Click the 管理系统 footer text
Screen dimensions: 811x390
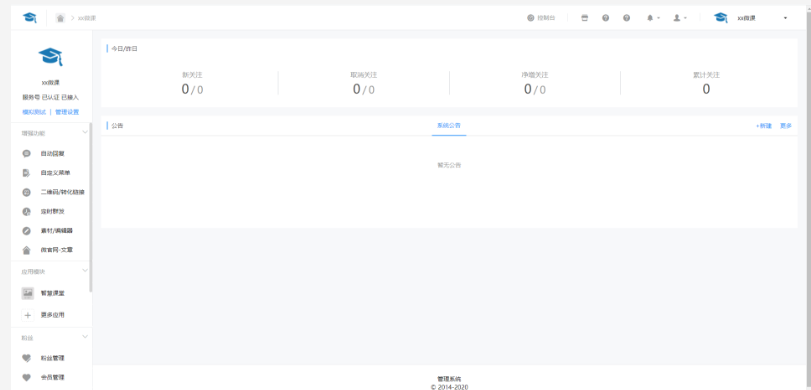[x=449, y=379]
